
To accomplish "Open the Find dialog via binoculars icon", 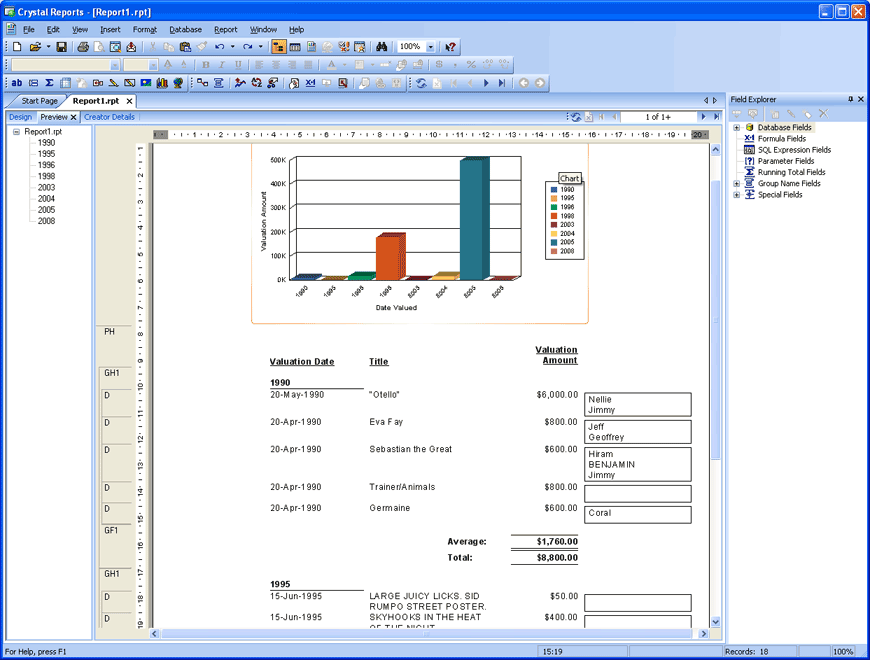I will [384, 46].
